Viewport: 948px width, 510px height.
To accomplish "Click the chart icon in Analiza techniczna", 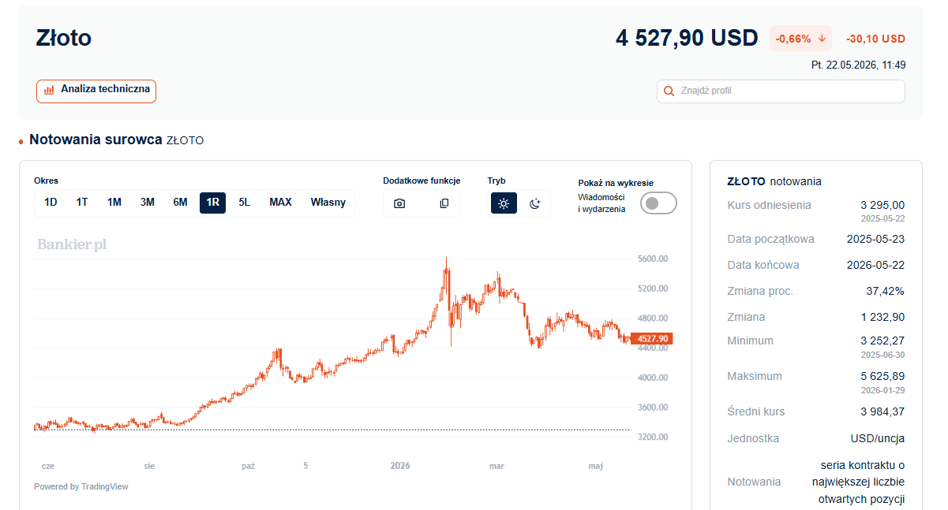I will (49, 90).
